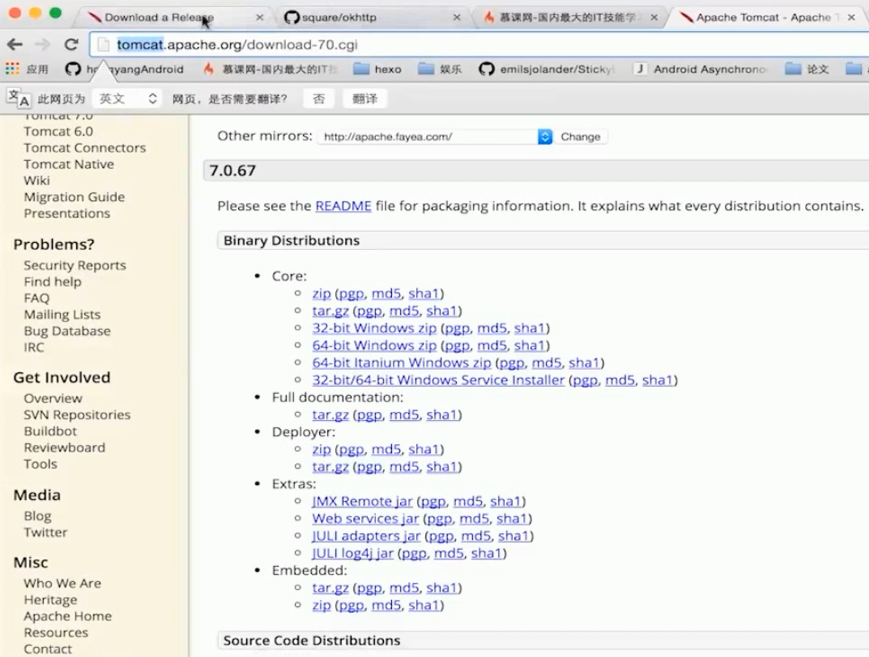Screen dimensions: 869x657
Task: Go back with the browser back arrow
Action: [15, 44]
